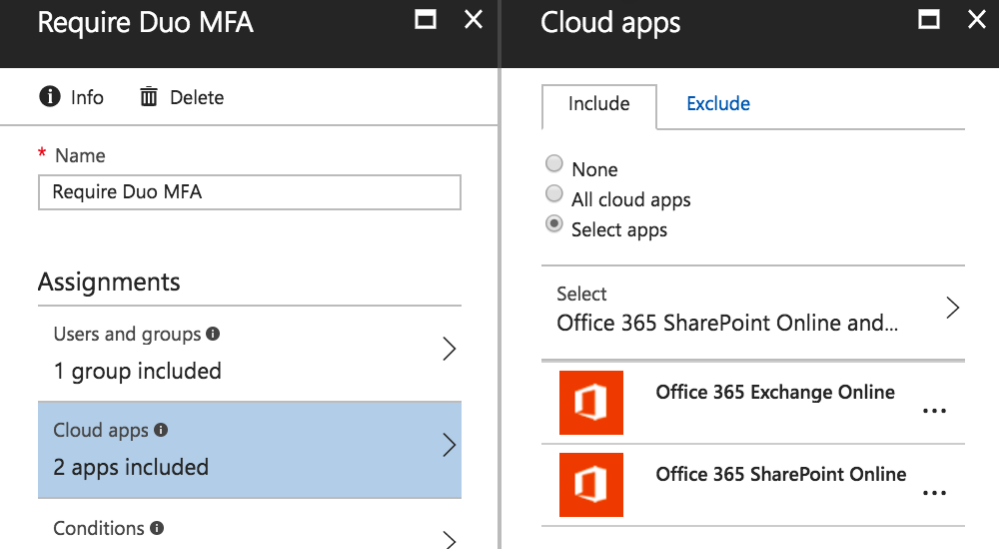Click Office 365 SharePoint Online app icon

[x=591, y=485]
